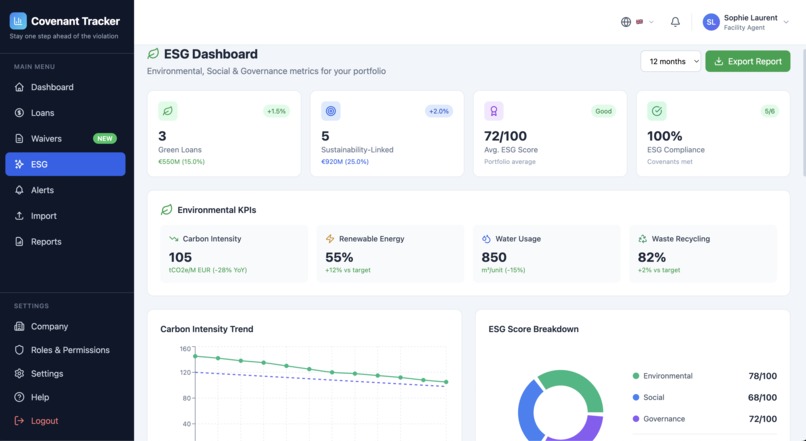Click the Help question-mark icon

[19, 397]
